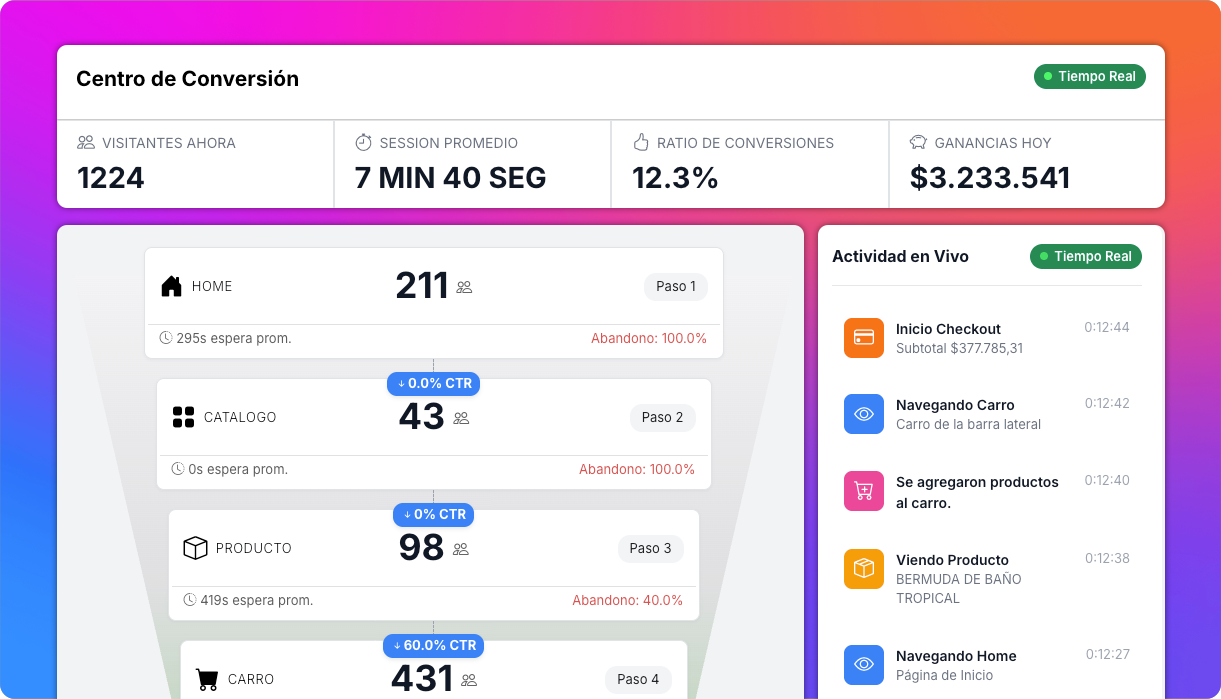
Task: Click Abandono: 100.0% in HOME step
Action: (649, 339)
